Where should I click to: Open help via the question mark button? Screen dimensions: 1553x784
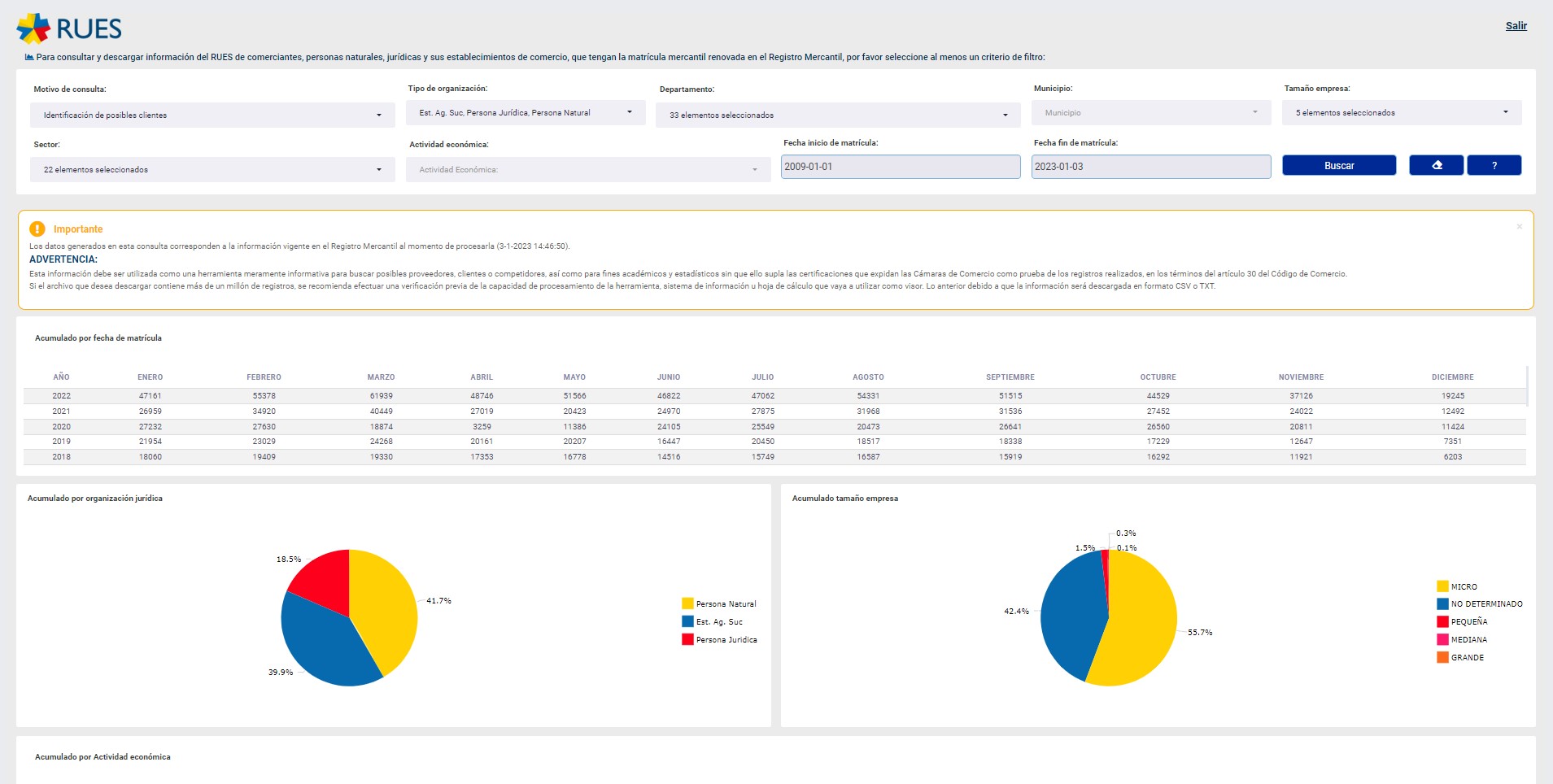[1494, 165]
